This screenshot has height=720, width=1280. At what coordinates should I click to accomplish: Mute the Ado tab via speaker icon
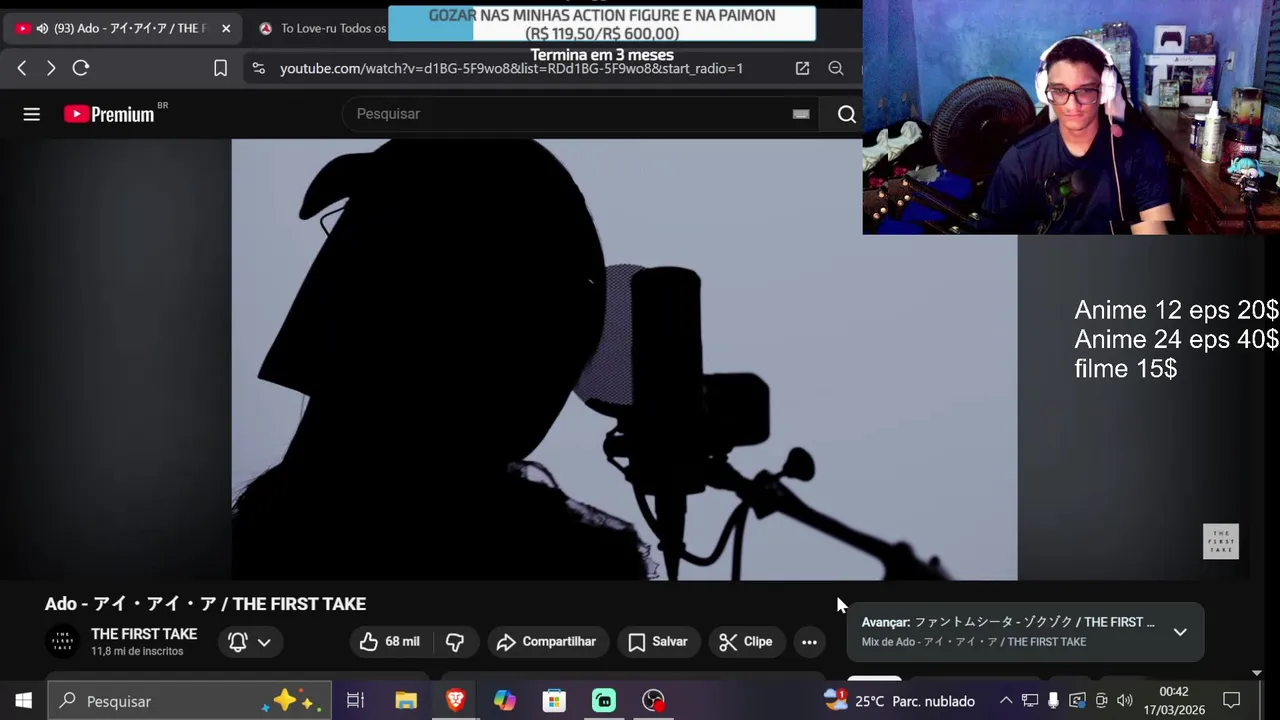pos(42,28)
